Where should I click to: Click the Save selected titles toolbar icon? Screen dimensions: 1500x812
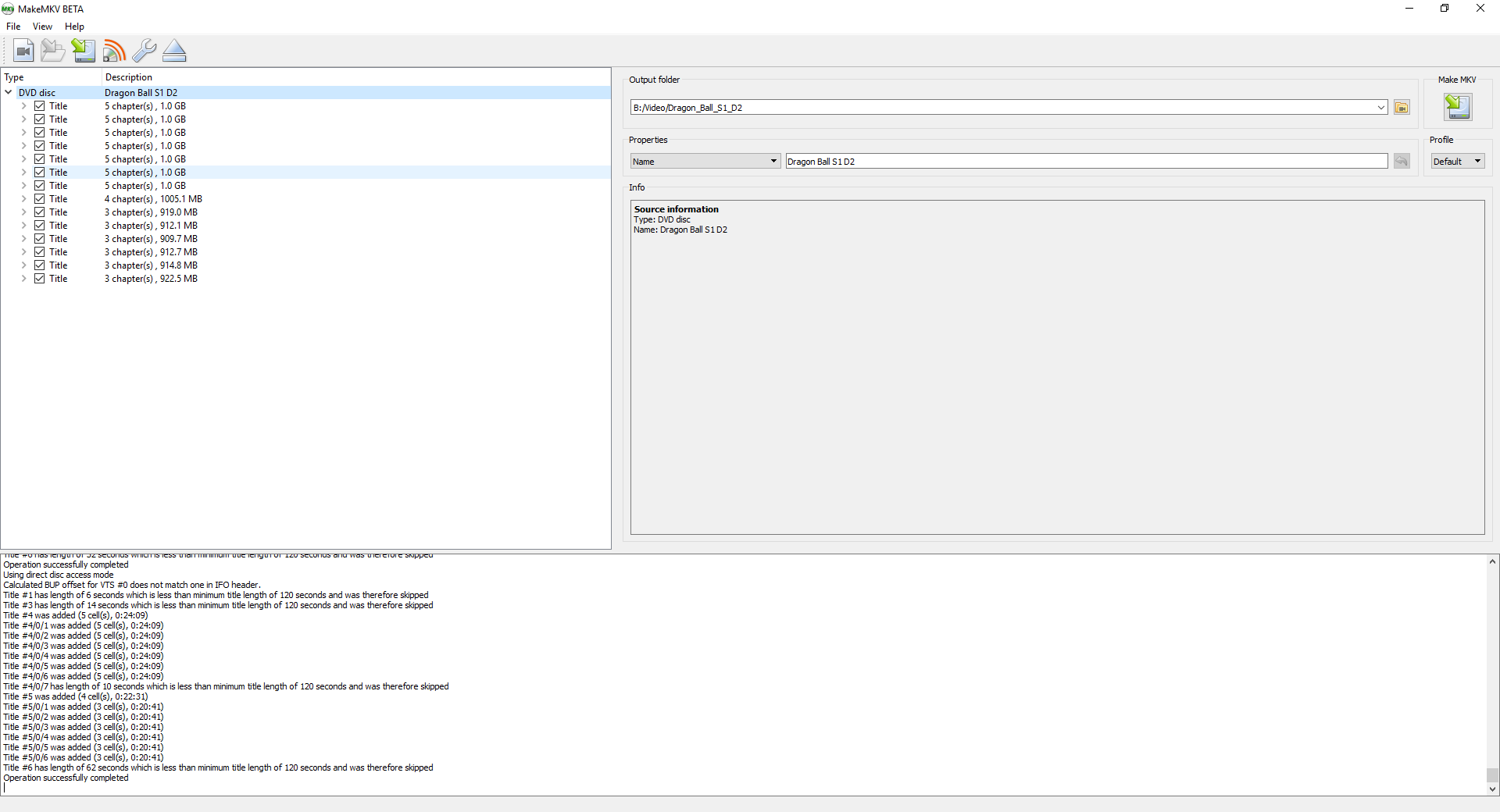(84, 51)
